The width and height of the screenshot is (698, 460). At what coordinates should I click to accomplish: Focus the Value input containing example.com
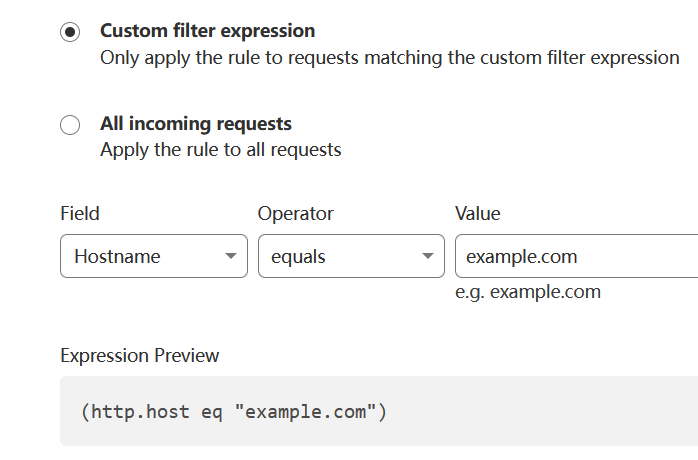[x=576, y=256]
